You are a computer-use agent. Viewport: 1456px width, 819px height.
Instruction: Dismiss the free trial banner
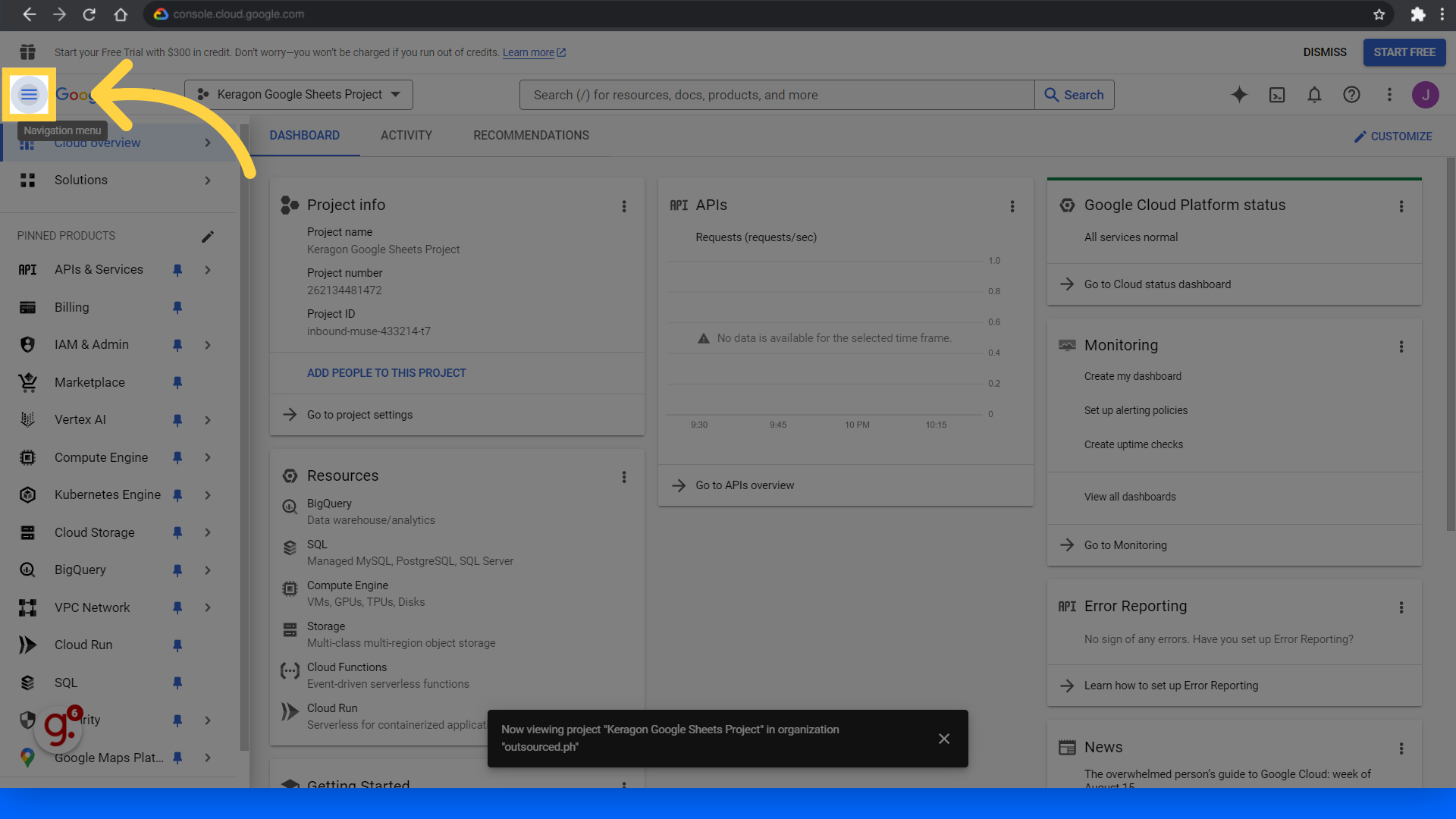pos(1325,52)
